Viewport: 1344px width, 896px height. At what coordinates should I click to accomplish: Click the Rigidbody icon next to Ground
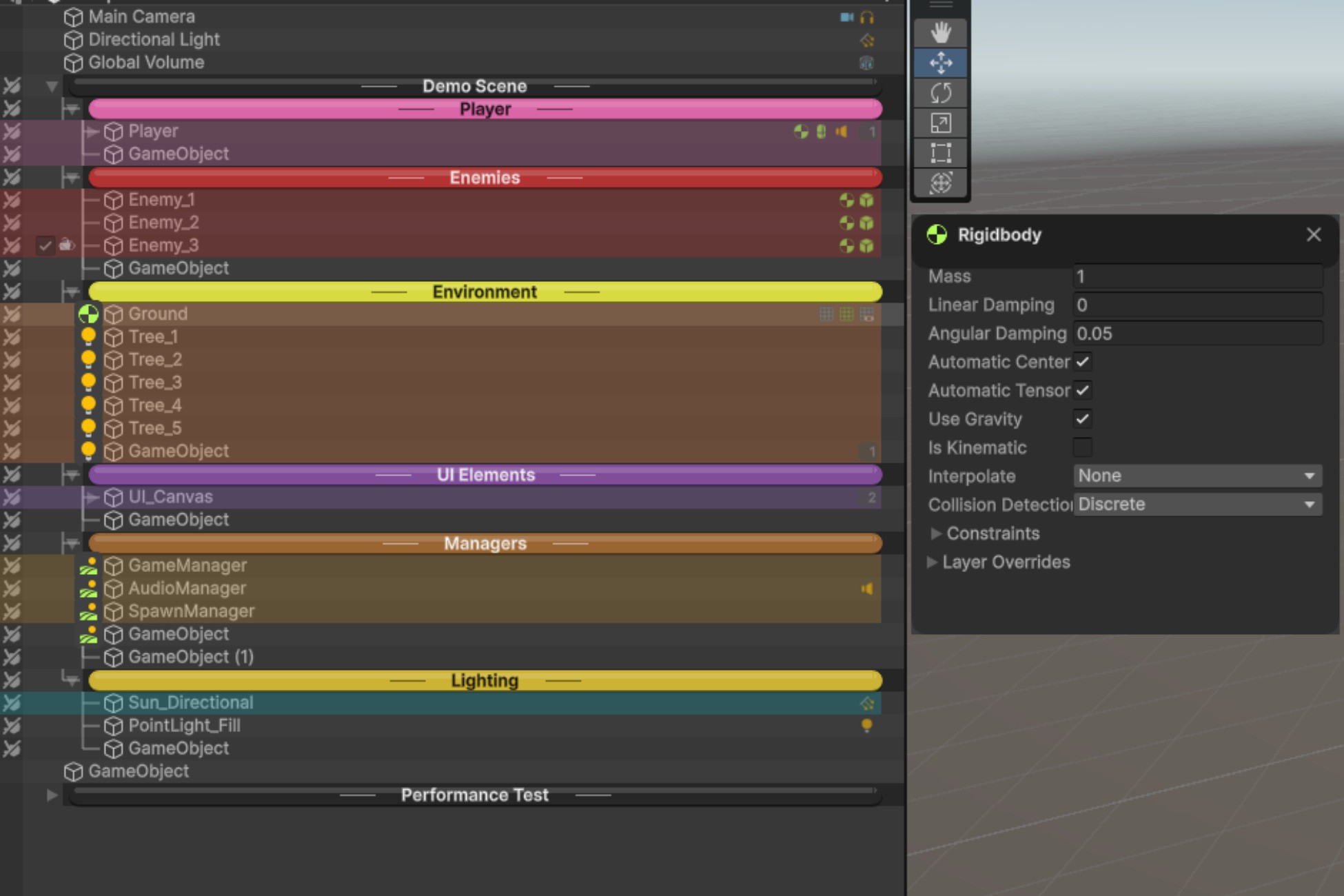(88, 314)
